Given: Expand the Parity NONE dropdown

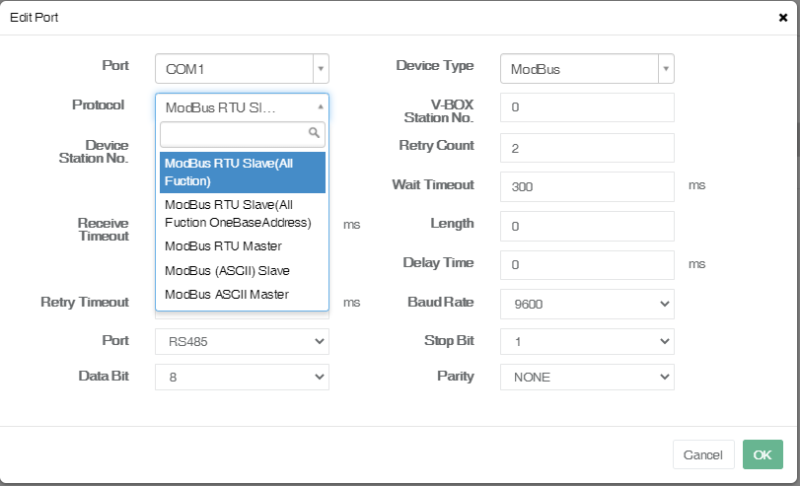Looking at the screenshot, I should click(587, 377).
